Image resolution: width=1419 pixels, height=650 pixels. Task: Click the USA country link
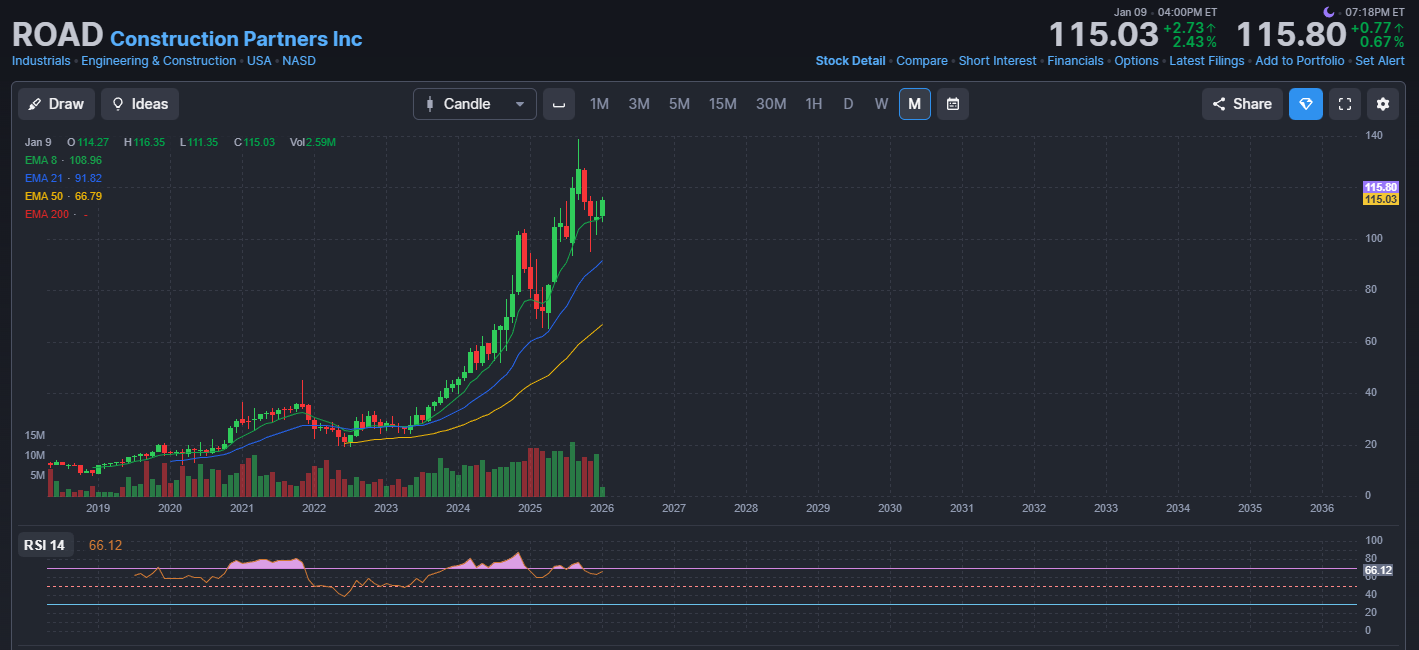[259, 61]
